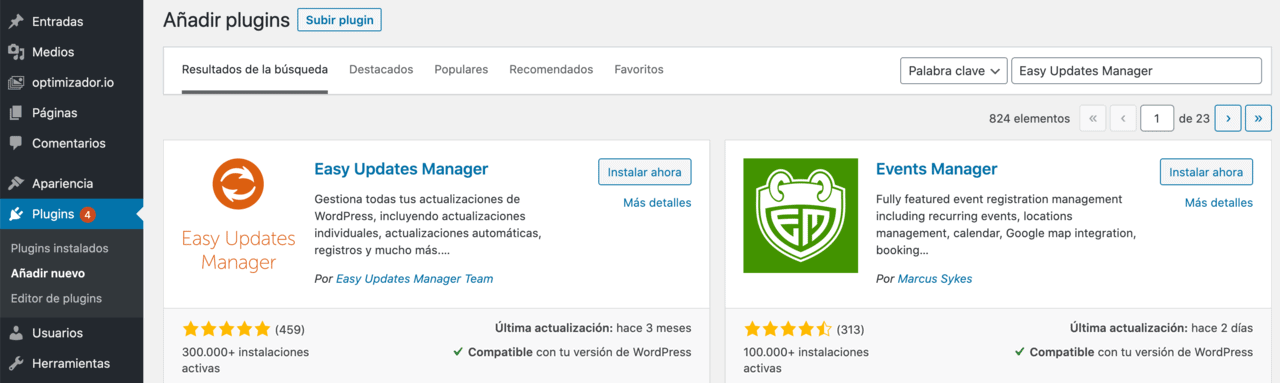
Task: Open the Palabra clave dropdown
Action: click(954, 71)
